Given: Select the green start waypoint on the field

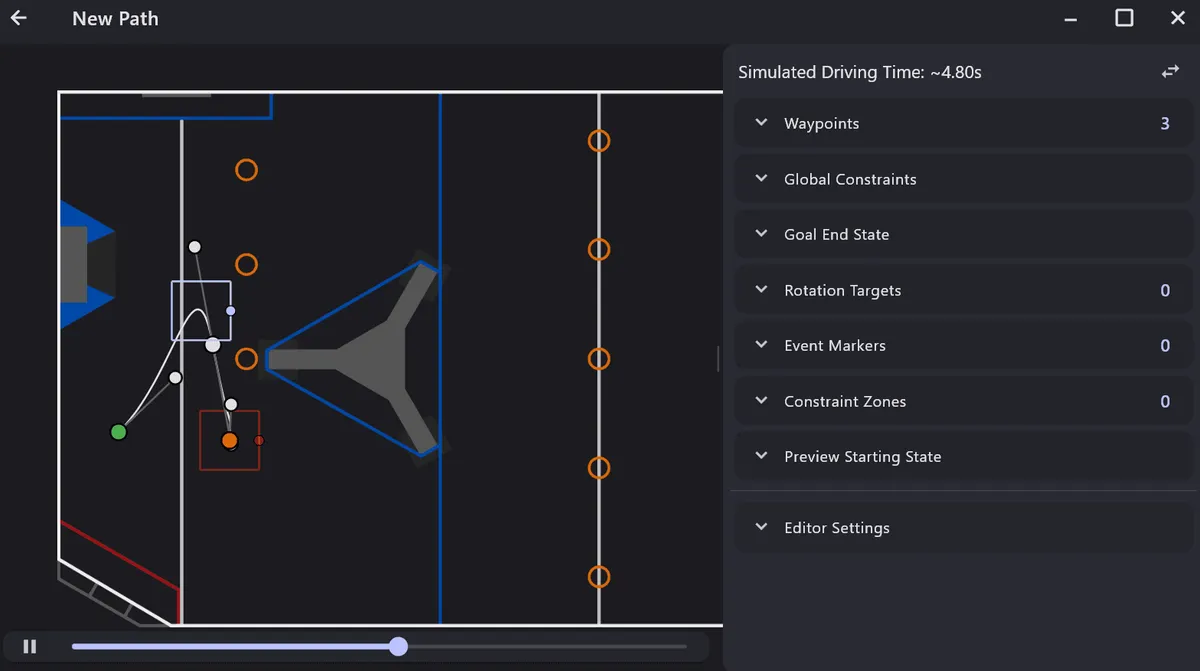Looking at the screenshot, I should (118, 432).
